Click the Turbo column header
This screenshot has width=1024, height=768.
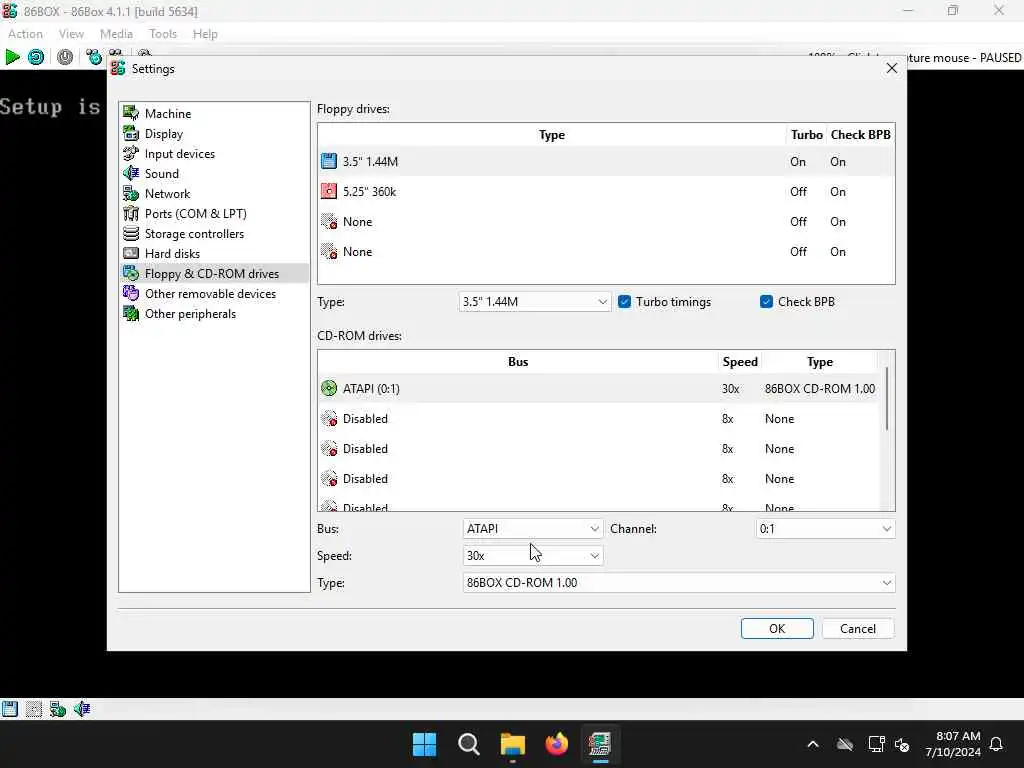coord(807,135)
